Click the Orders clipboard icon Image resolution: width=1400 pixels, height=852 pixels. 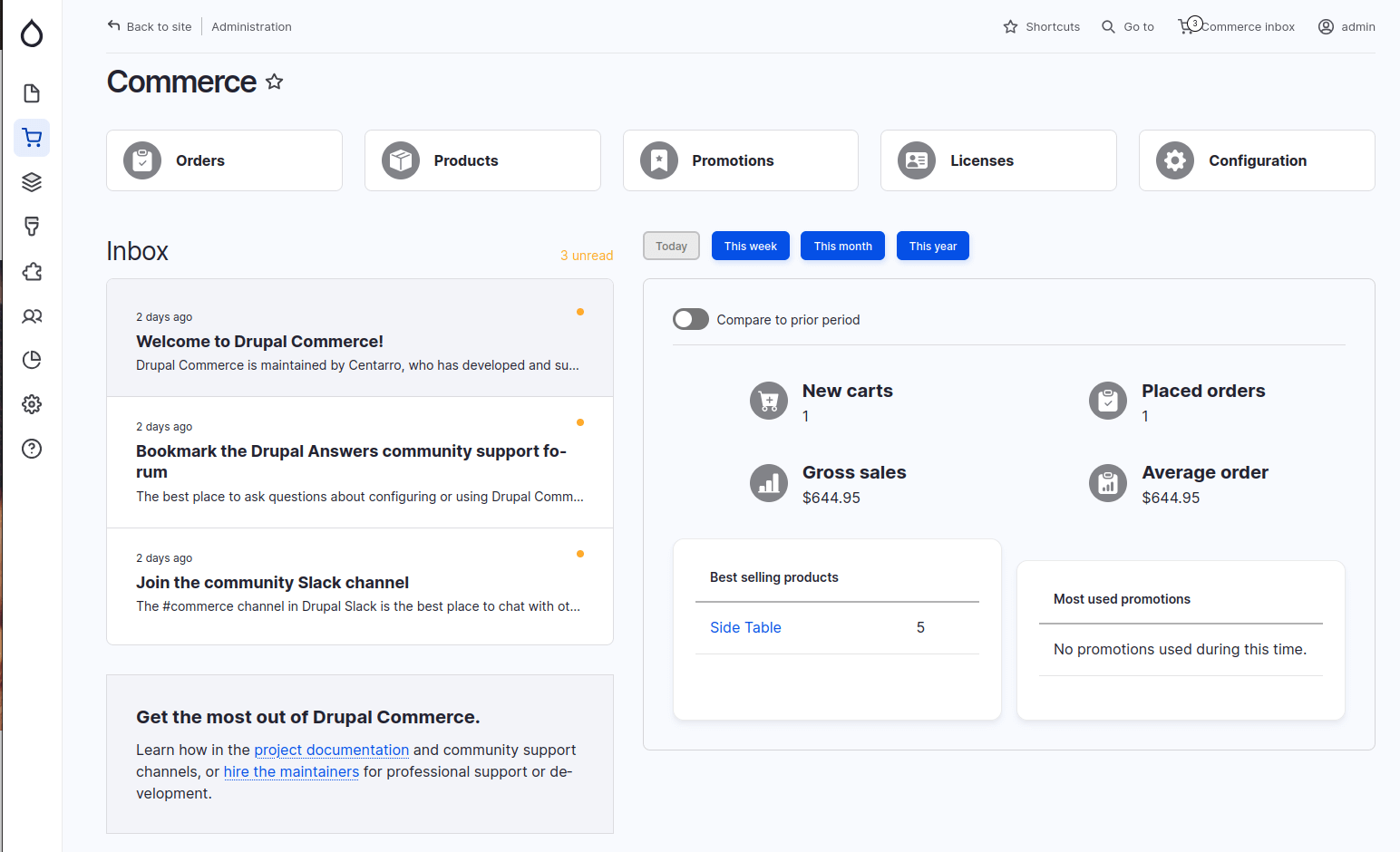pyautogui.click(x=142, y=160)
